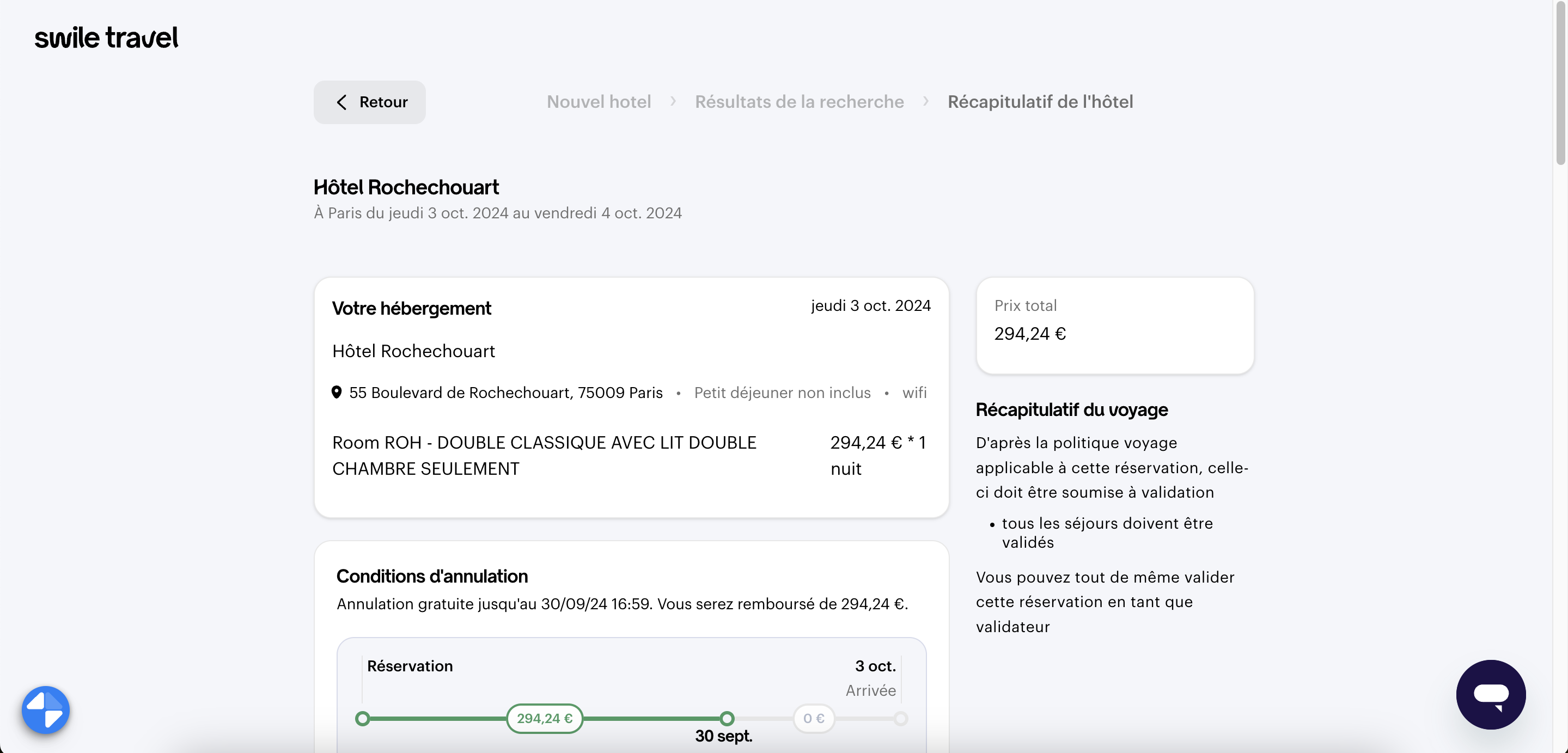Click the chevron after Résultats de la recherche

[x=925, y=101]
